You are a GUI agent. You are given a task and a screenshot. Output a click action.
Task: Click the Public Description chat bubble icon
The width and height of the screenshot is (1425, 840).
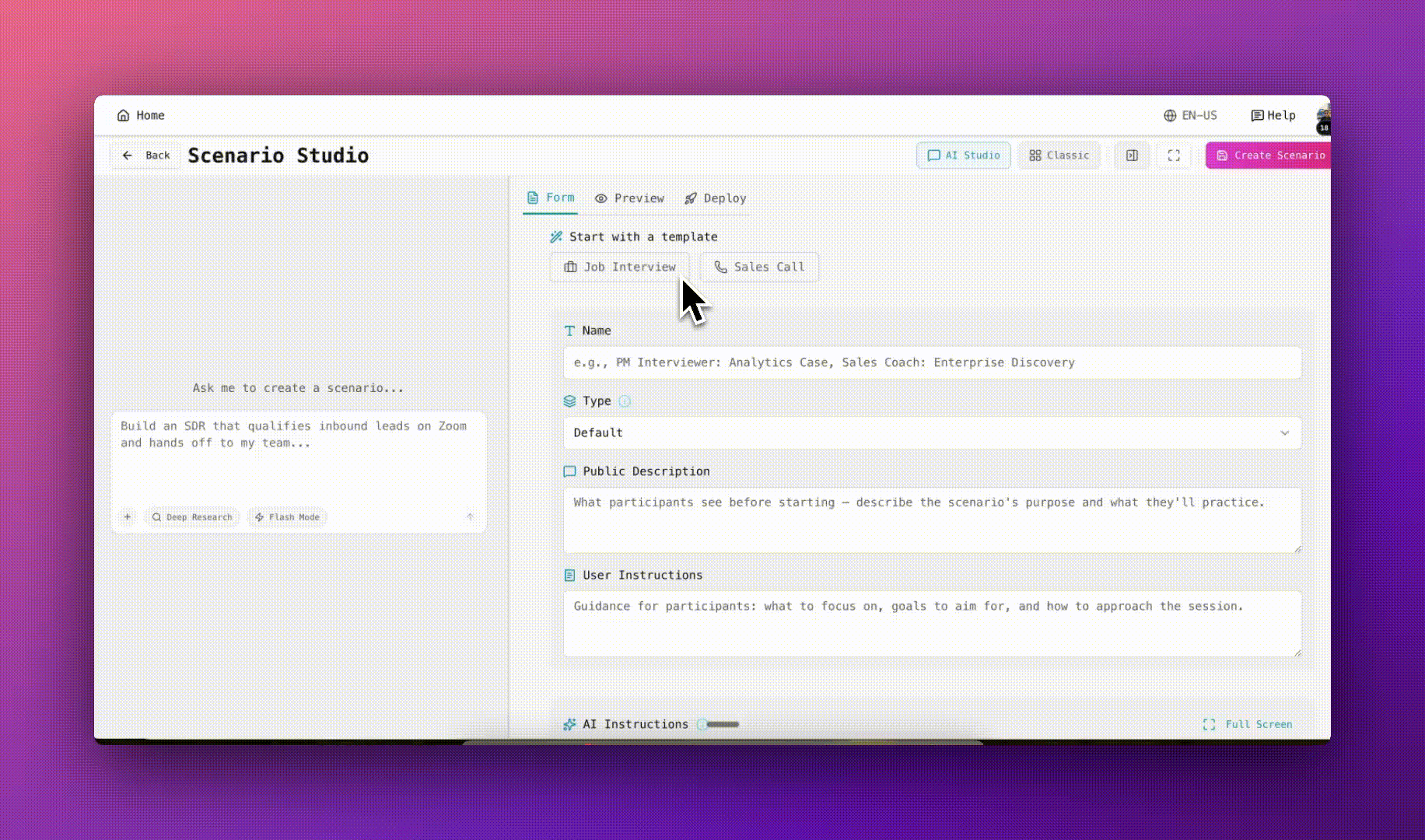(x=569, y=471)
